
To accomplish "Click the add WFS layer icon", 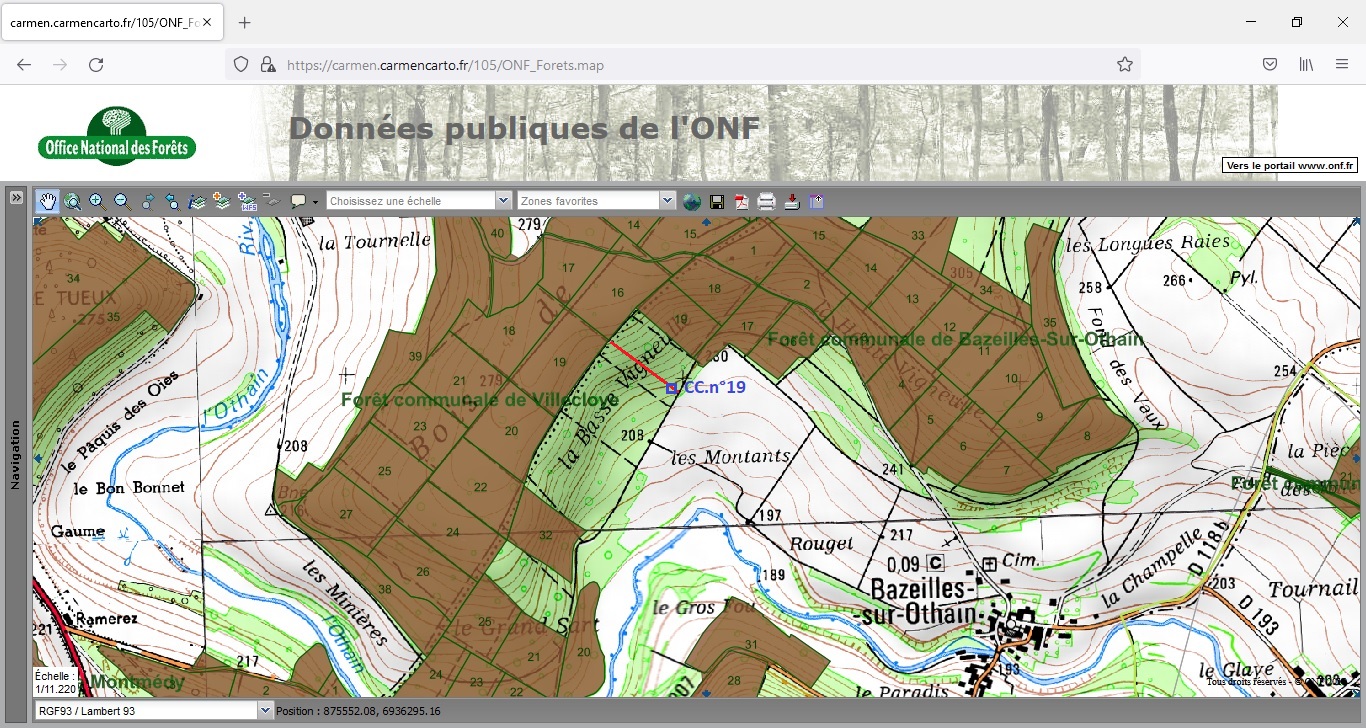I will [246, 201].
